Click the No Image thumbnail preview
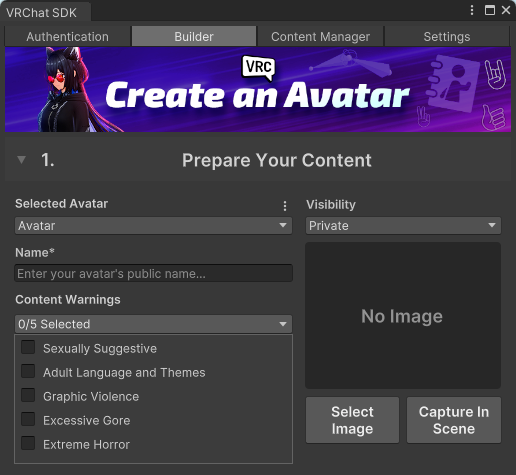Image resolution: width=516 pixels, height=475 pixels. 403,316
